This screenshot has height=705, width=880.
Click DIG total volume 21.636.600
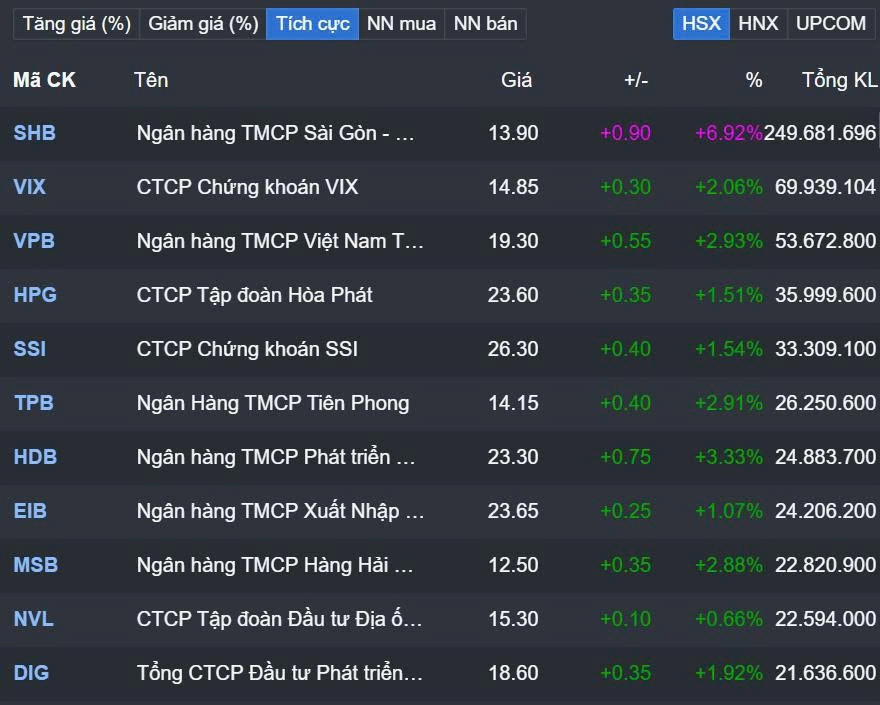coord(826,672)
